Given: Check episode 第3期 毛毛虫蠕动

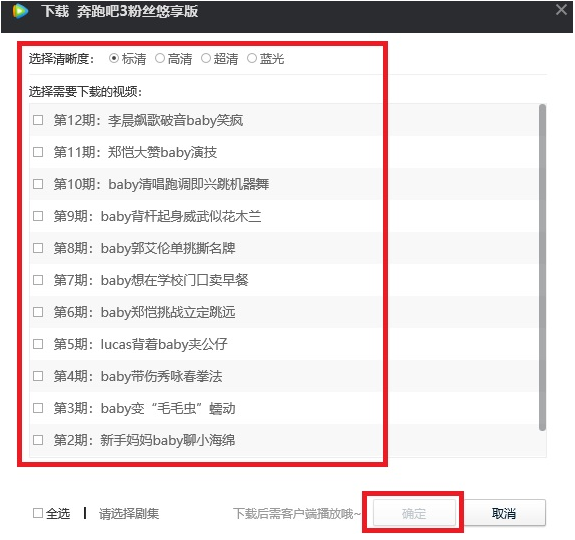Looking at the screenshot, I should (x=38, y=408).
